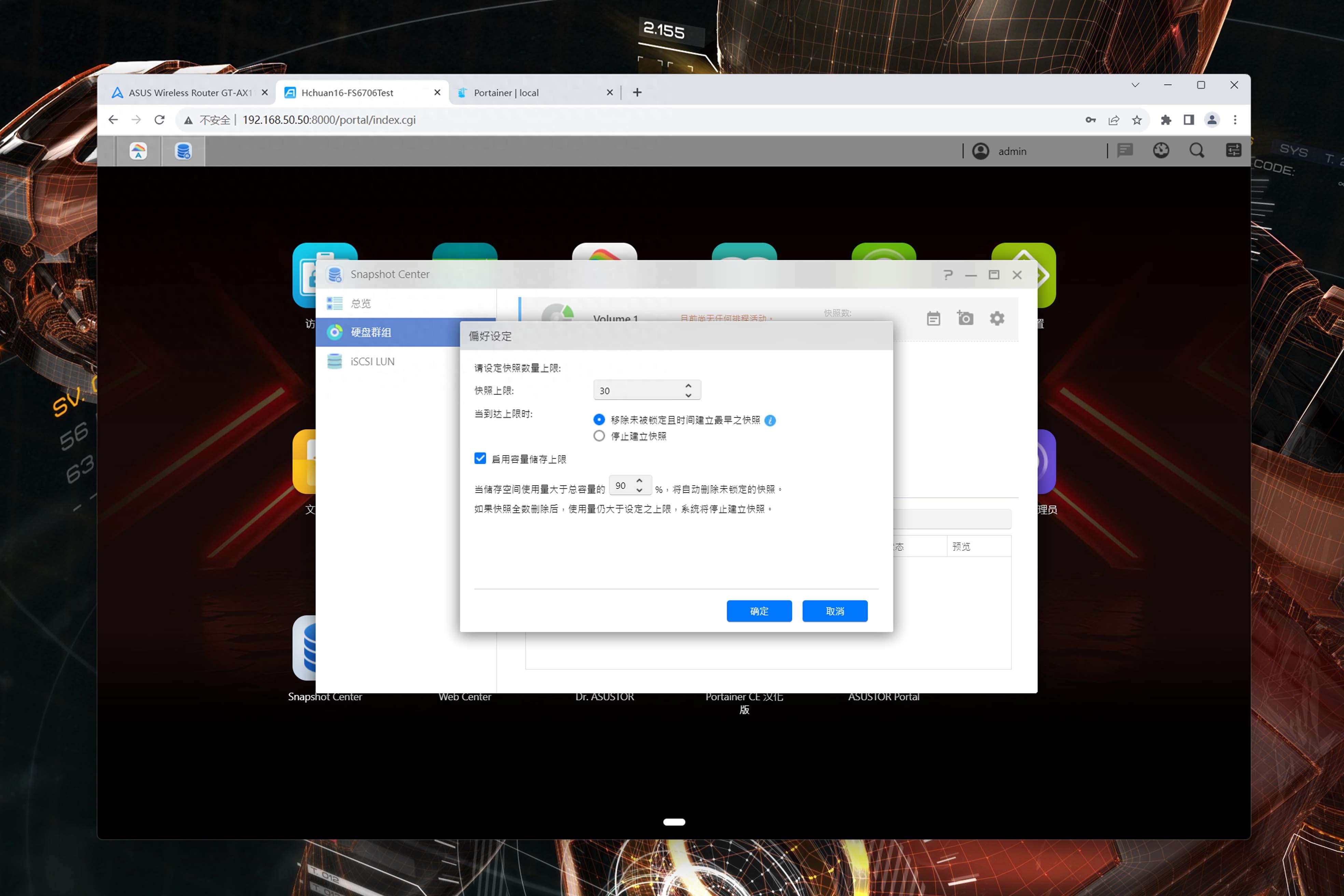Bookmark this page with the star icon
The height and width of the screenshot is (896, 1344).
pos(1137,120)
